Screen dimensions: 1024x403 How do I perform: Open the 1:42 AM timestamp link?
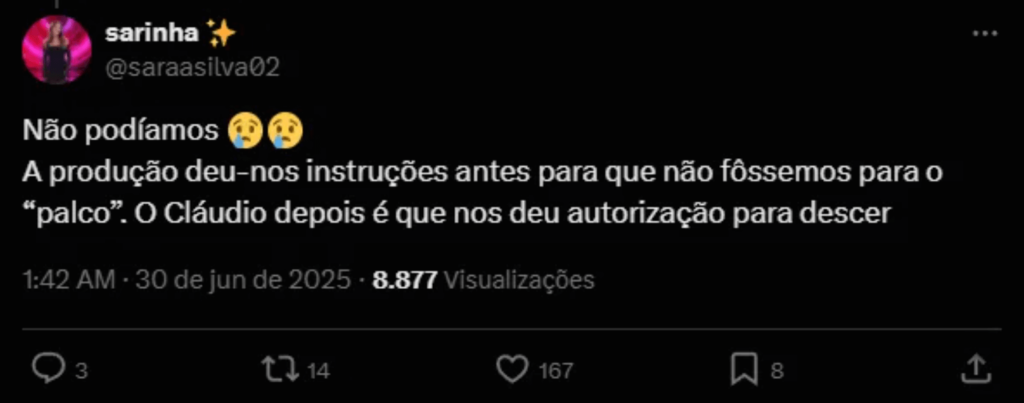[x=69, y=280]
